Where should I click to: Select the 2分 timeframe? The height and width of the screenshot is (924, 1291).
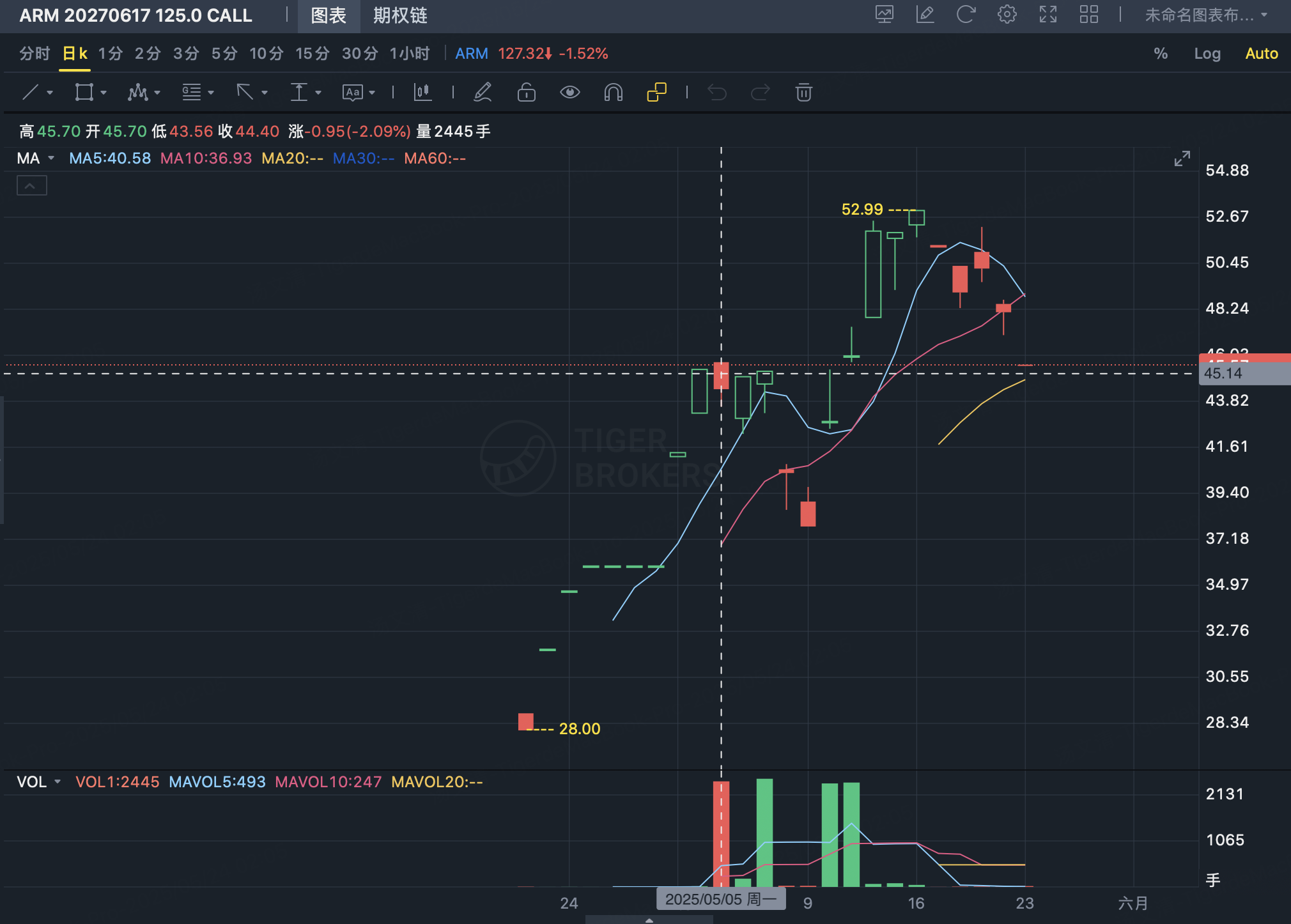coord(148,54)
